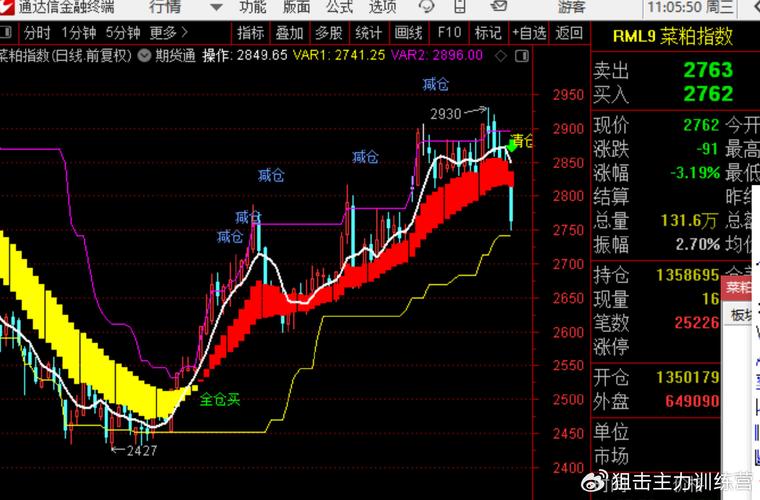Screen dimensions: 760x500
Task: Toggle the panel icon left of 分时
Action: (x=5, y=32)
